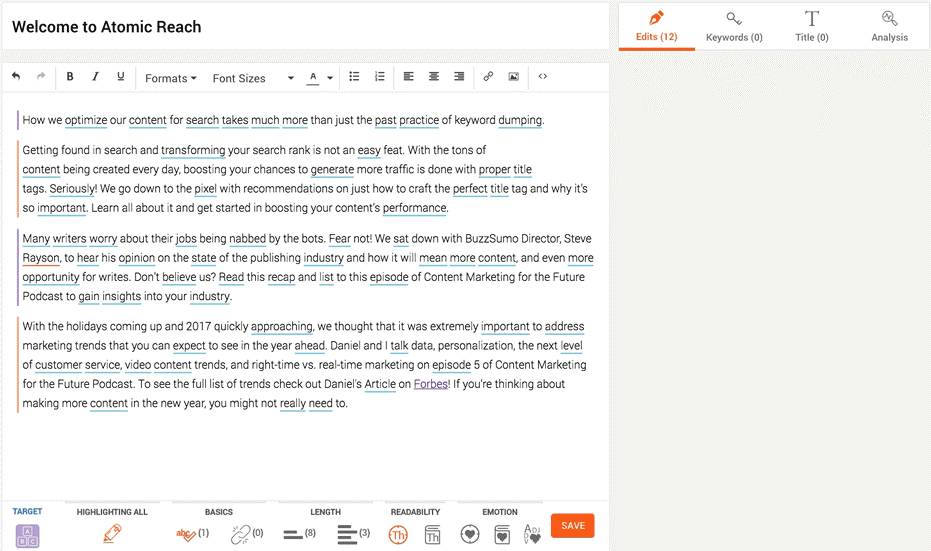Click the LENGTH section label
This screenshot has width=931, height=551.
pyautogui.click(x=325, y=512)
